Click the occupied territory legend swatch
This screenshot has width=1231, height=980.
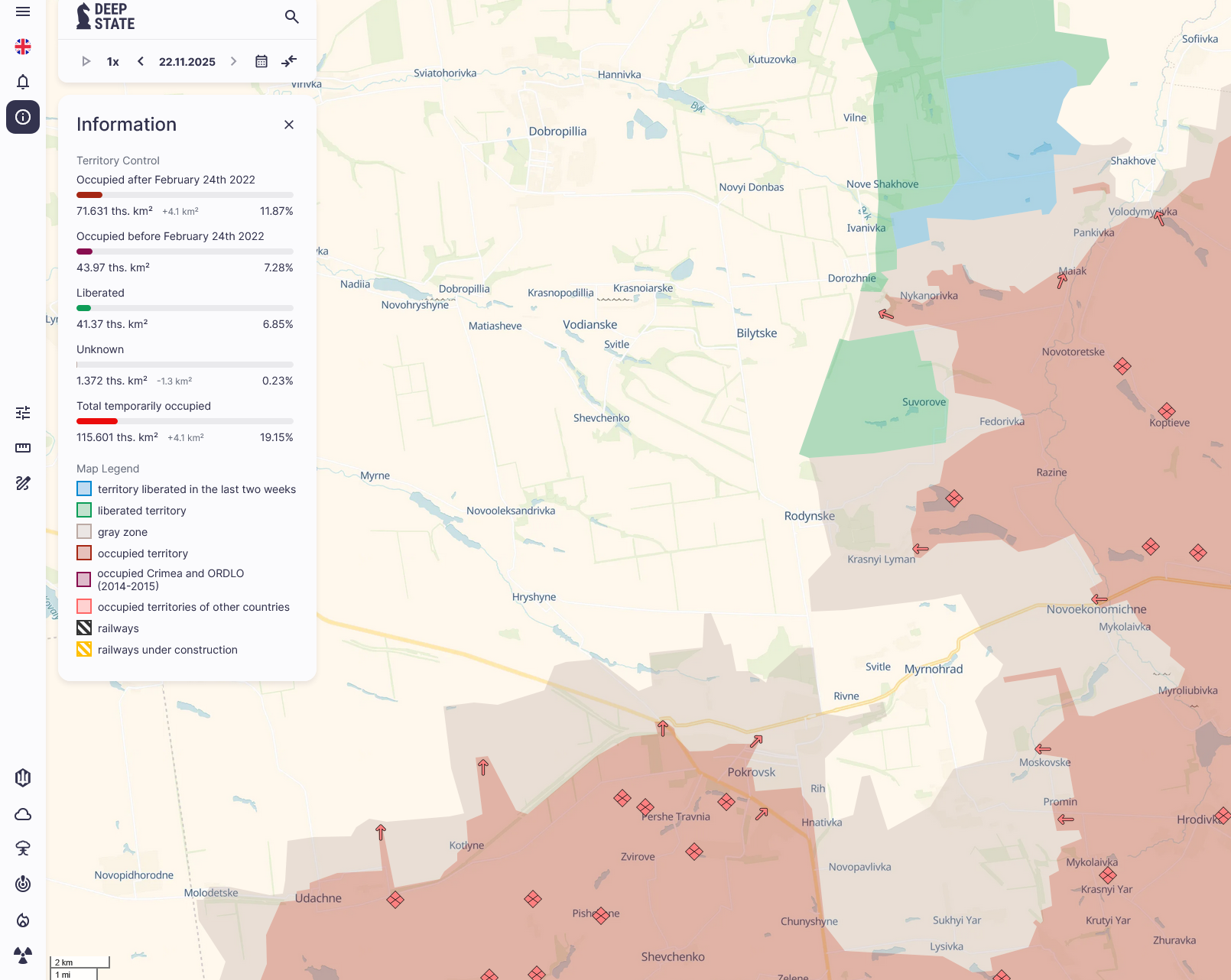(84, 553)
